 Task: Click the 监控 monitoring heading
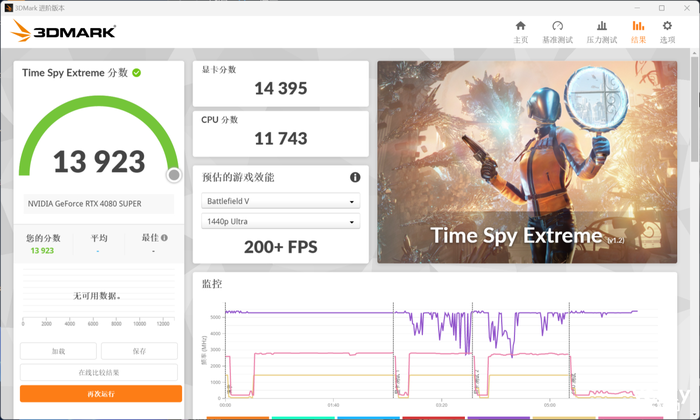click(212, 284)
